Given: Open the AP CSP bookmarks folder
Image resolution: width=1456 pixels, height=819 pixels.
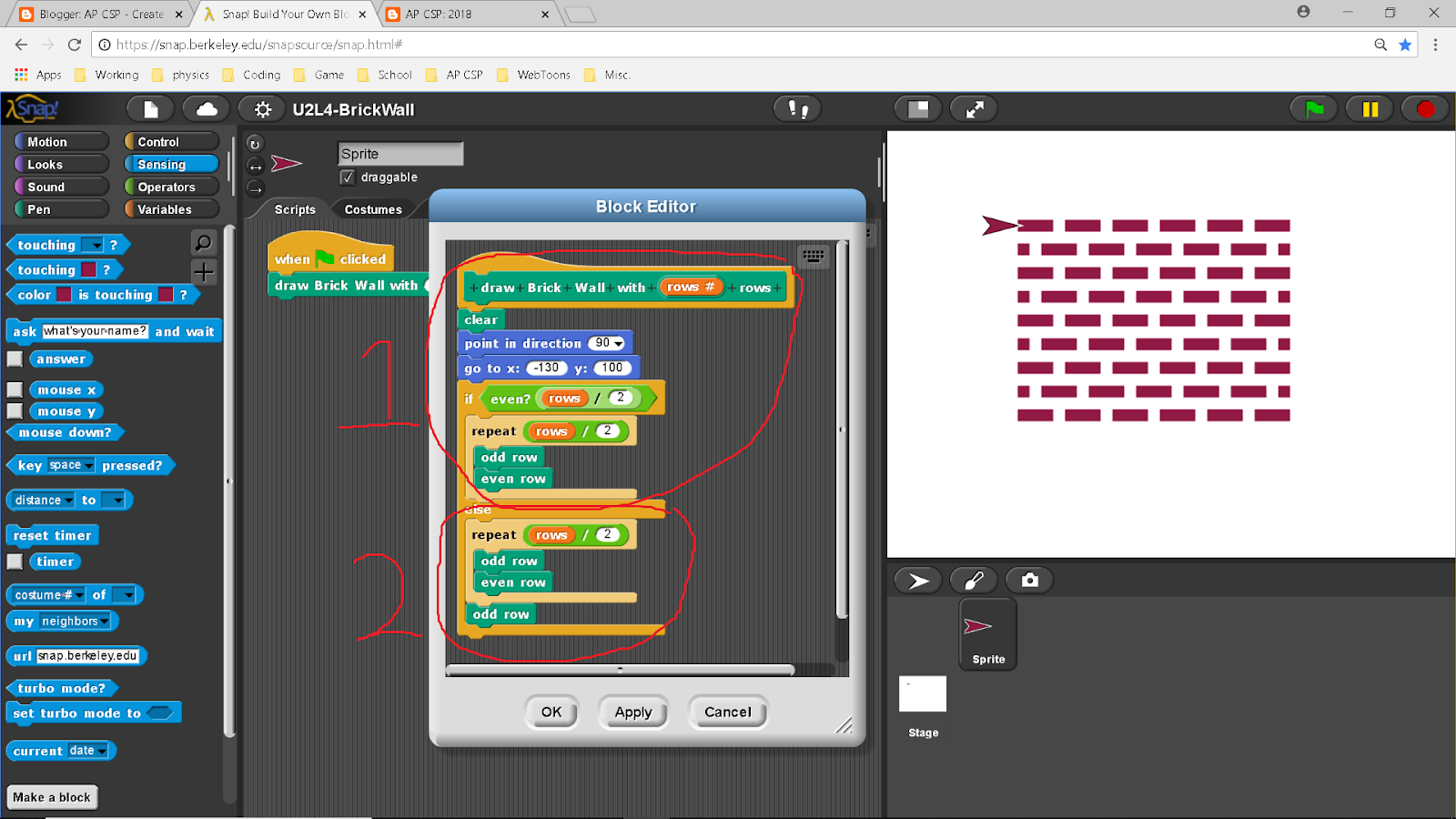Looking at the screenshot, I should pos(454,75).
